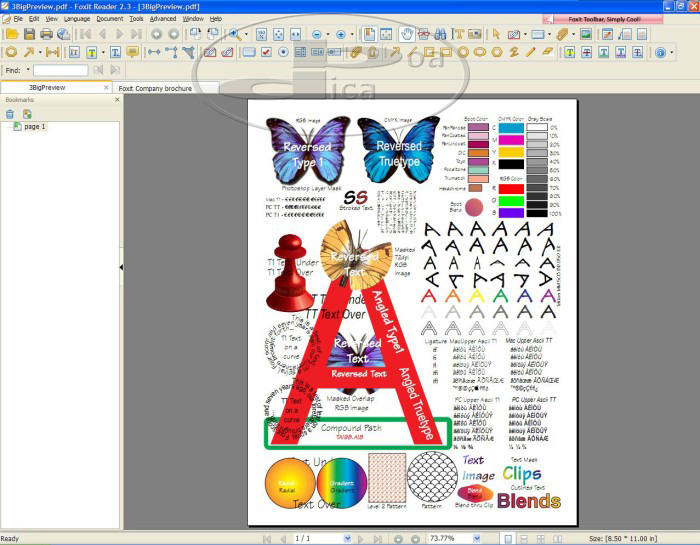Screen dimensions: 700x545
Task: Click the Open file folder icon
Action: pos(12,34)
